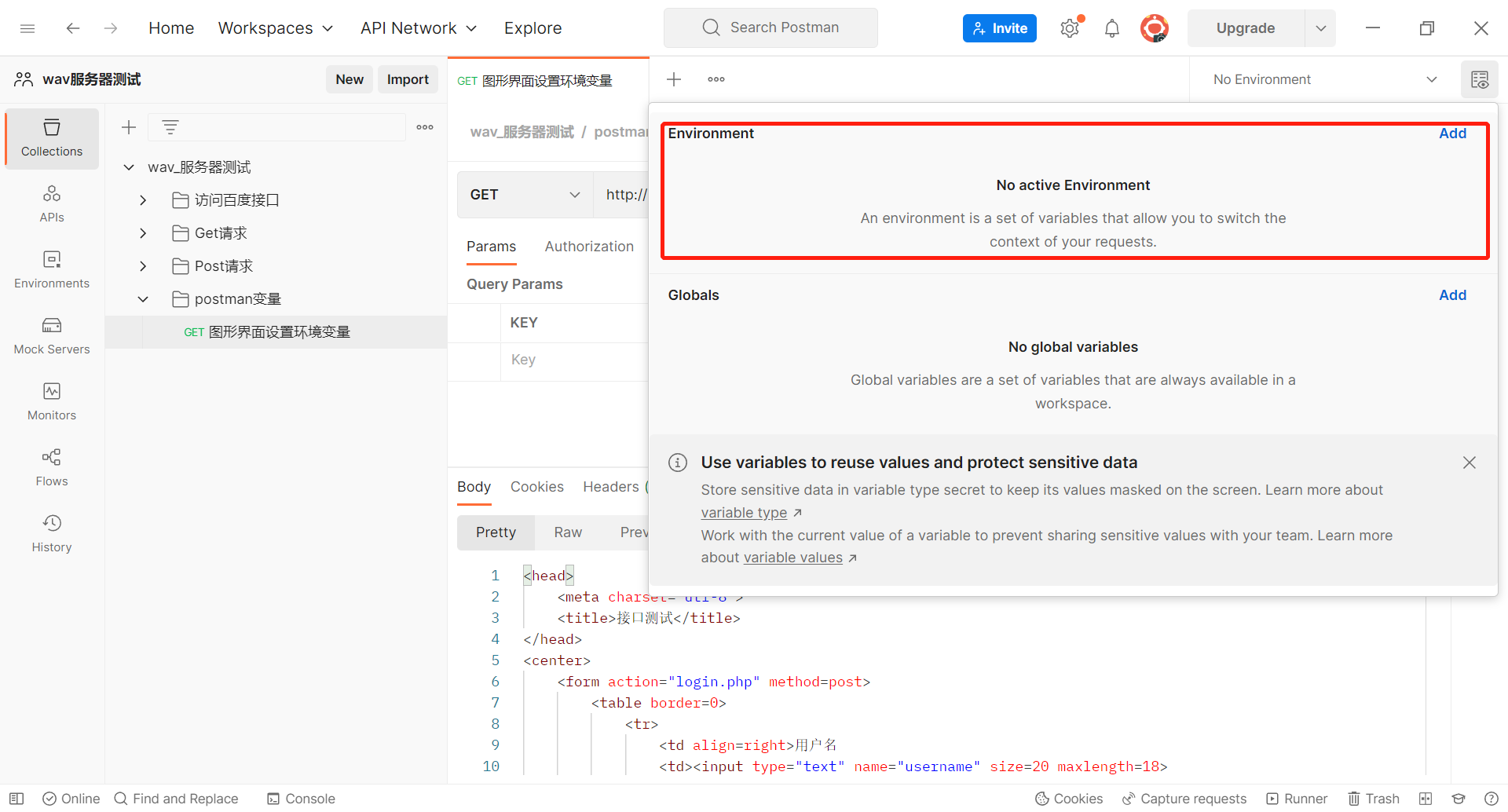Select the 图形界面设置环境变量 request
Viewport: 1508px width, 812px height.
(x=276, y=332)
